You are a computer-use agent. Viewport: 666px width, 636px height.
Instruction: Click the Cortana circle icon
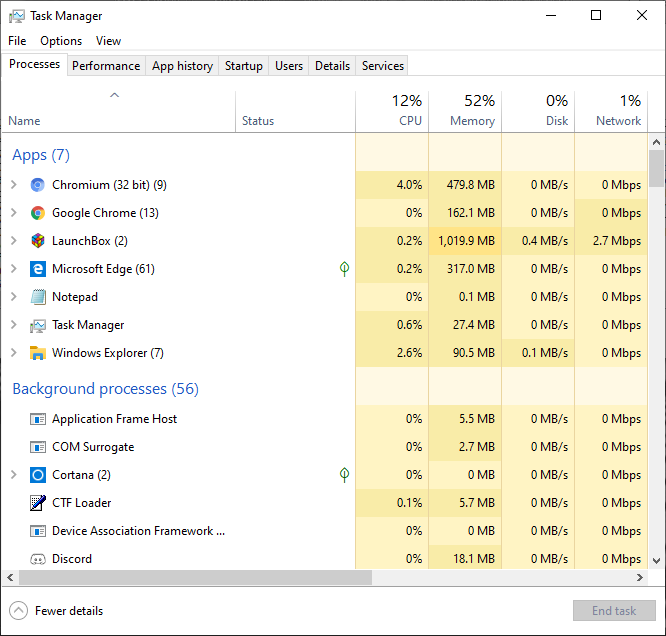[x=38, y=475]
